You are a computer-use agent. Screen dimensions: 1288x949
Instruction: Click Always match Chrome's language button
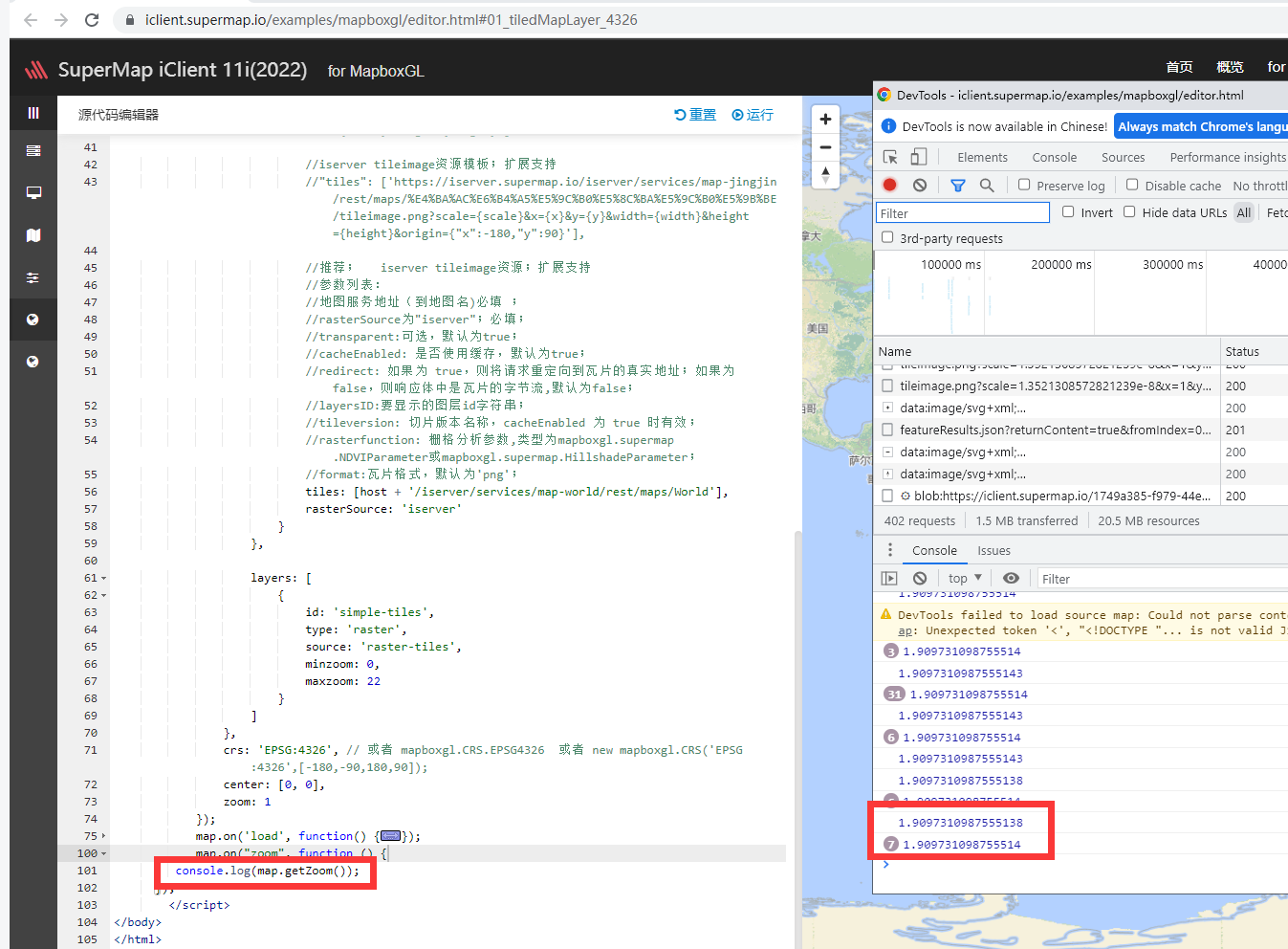pos(1201,126)
